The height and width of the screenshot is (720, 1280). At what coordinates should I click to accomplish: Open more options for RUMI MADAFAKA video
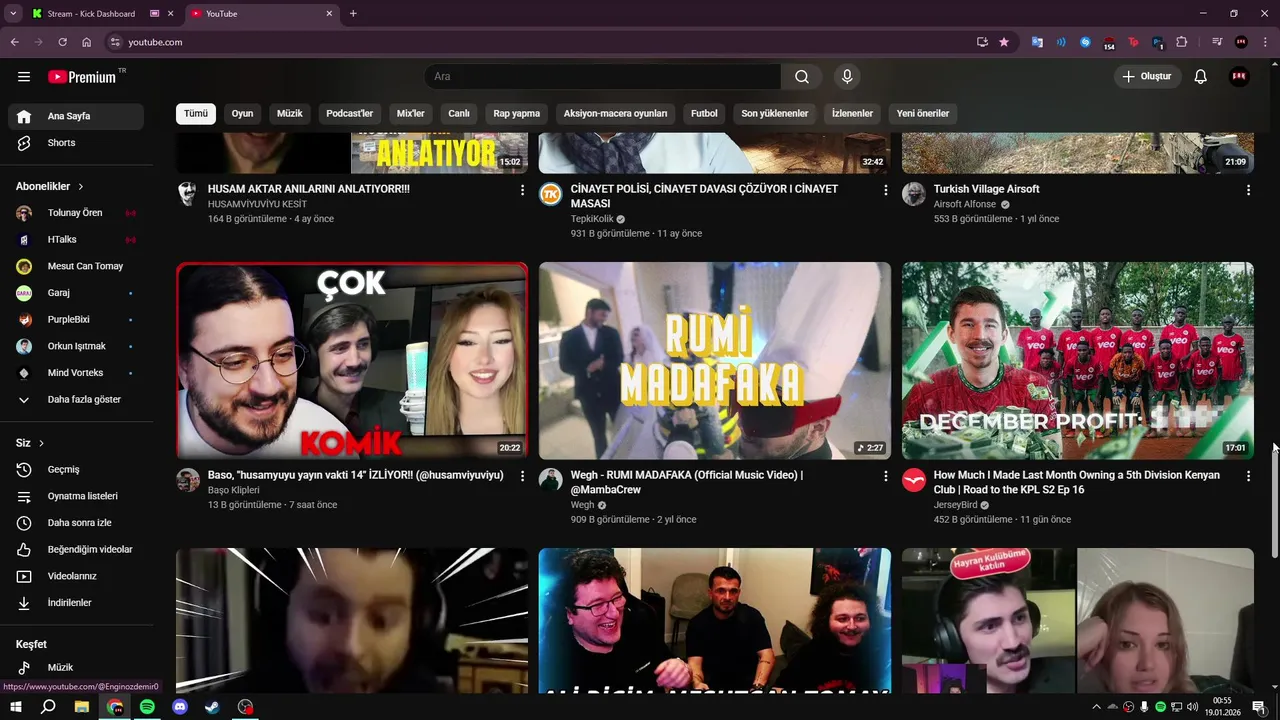pyautogui.click(x=885, y=476)
